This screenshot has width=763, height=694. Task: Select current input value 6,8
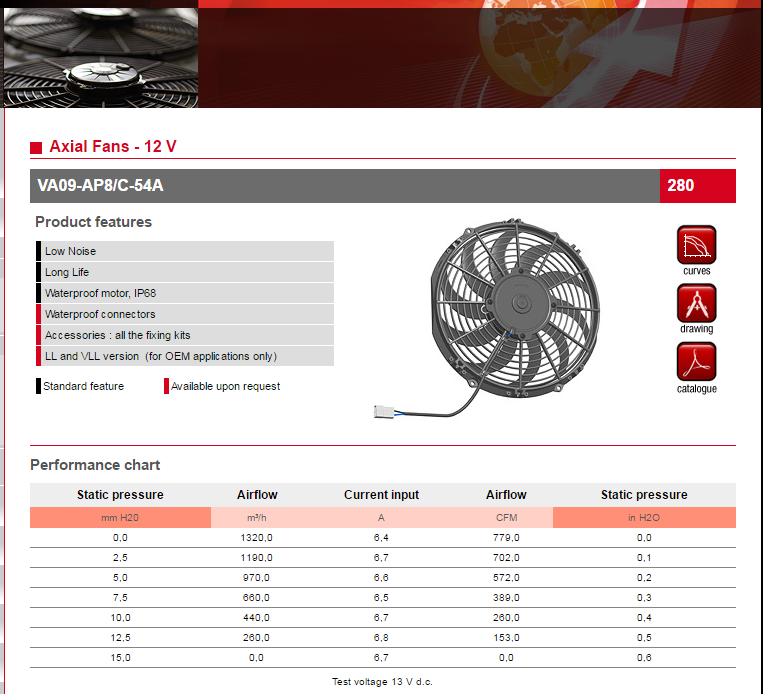pos(381,638)
